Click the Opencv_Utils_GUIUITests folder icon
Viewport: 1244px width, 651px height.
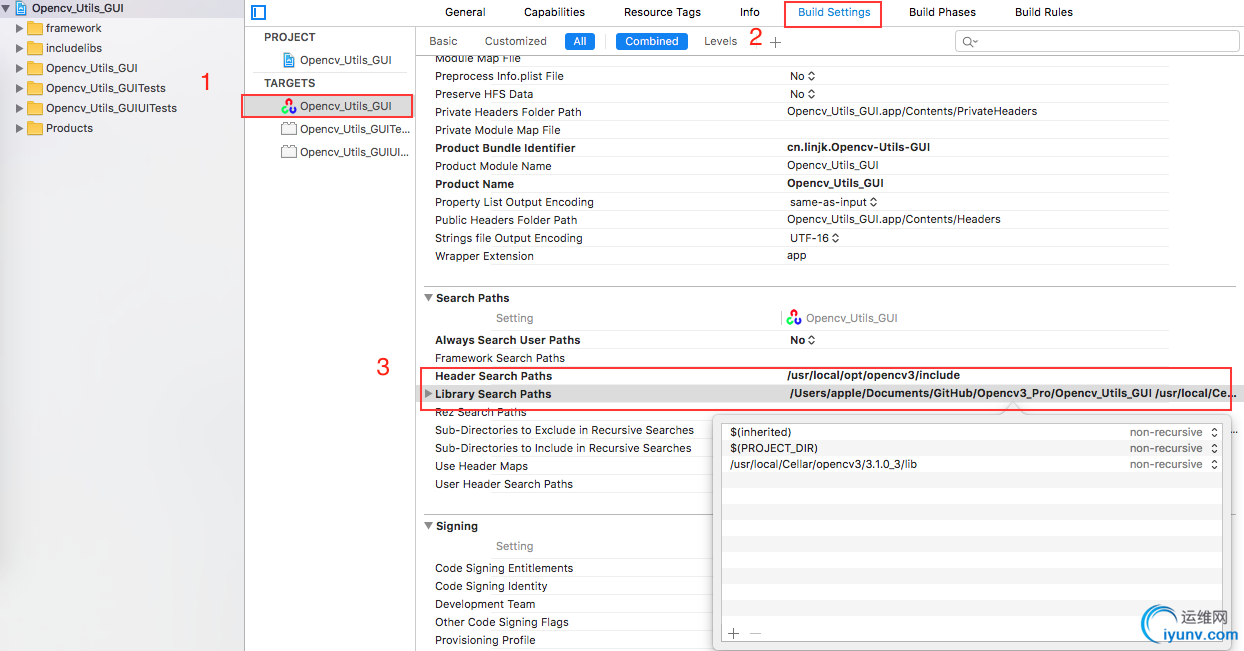tap(35, 108)
